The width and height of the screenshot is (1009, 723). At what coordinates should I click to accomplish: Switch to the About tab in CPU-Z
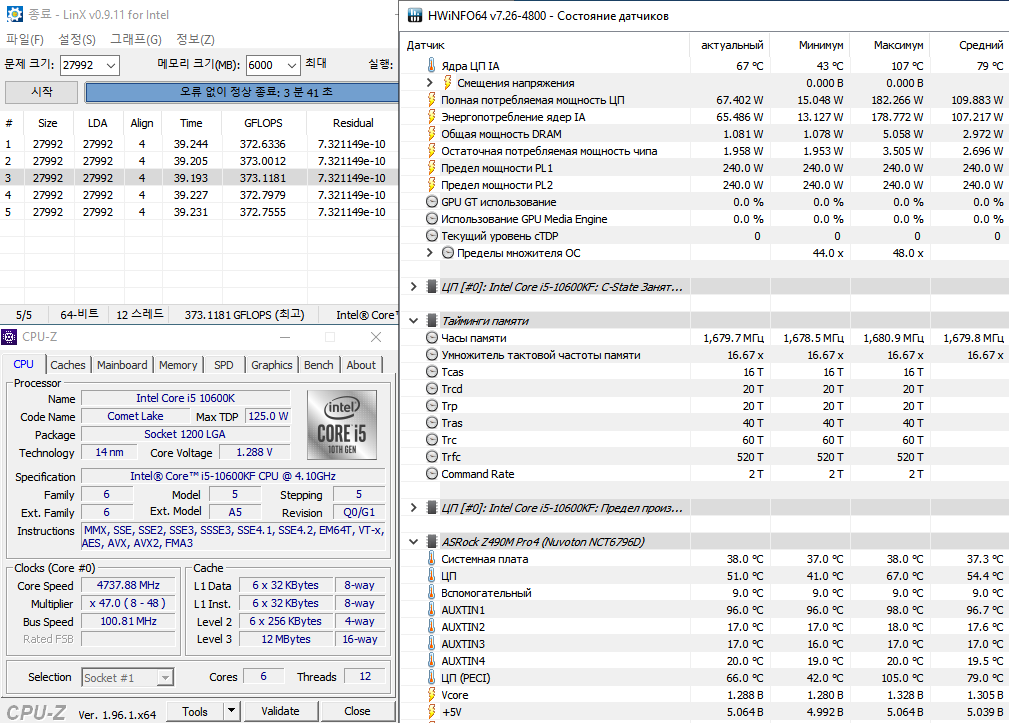click(x=361, y=365)
